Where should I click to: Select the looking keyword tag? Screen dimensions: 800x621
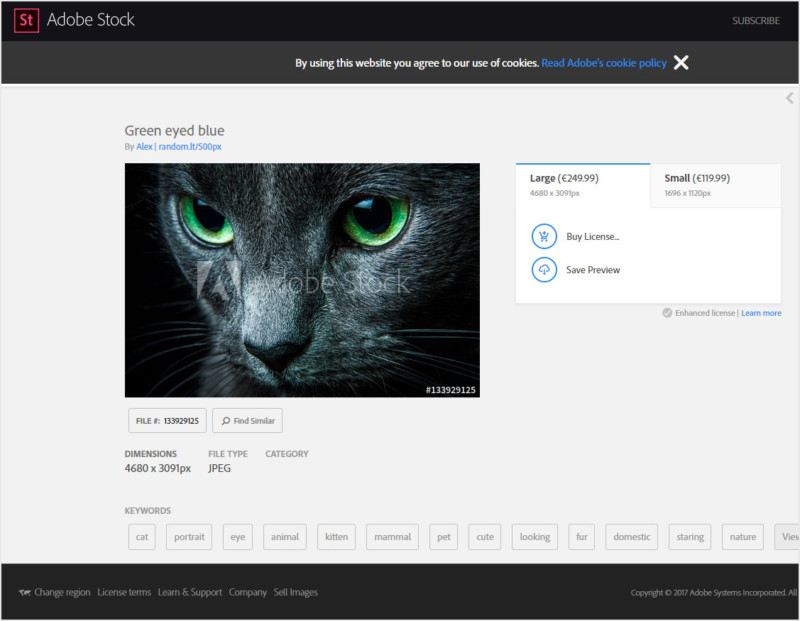[x=535, y=537]
